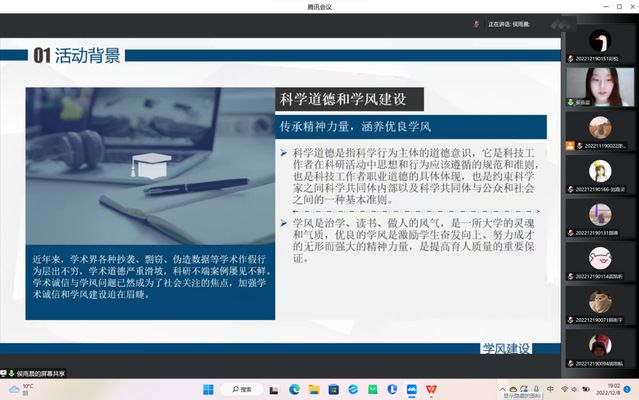Open the Windows Start menu

pos(207,388)
